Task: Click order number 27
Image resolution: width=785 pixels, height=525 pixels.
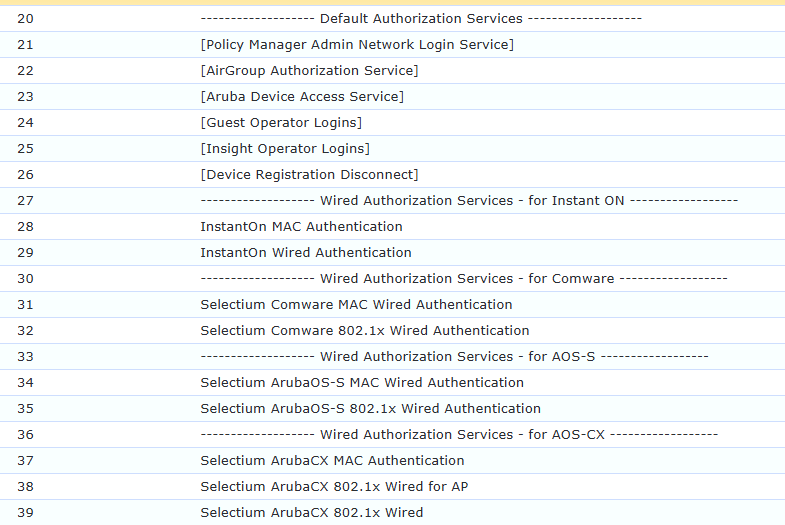Action: (x=25, y=201)
